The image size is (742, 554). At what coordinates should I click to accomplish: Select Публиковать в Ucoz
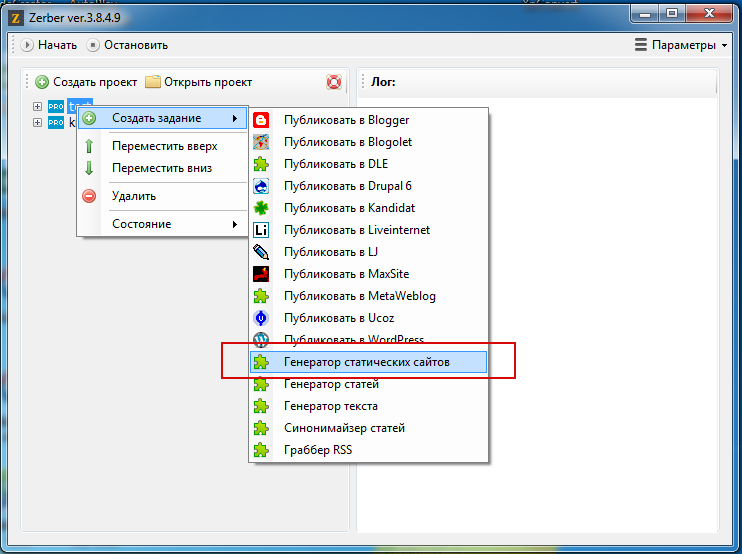(x=369, y=318)
